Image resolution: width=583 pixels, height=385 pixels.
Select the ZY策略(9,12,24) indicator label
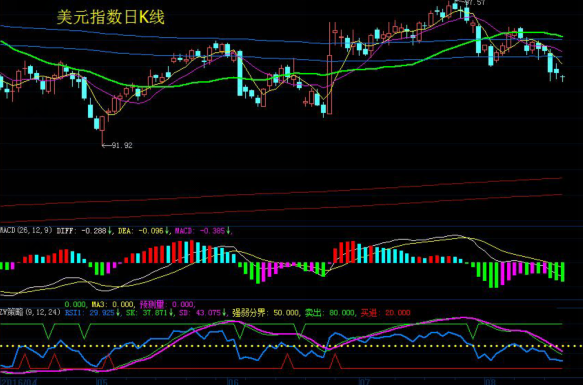click(x=30, y=312)
